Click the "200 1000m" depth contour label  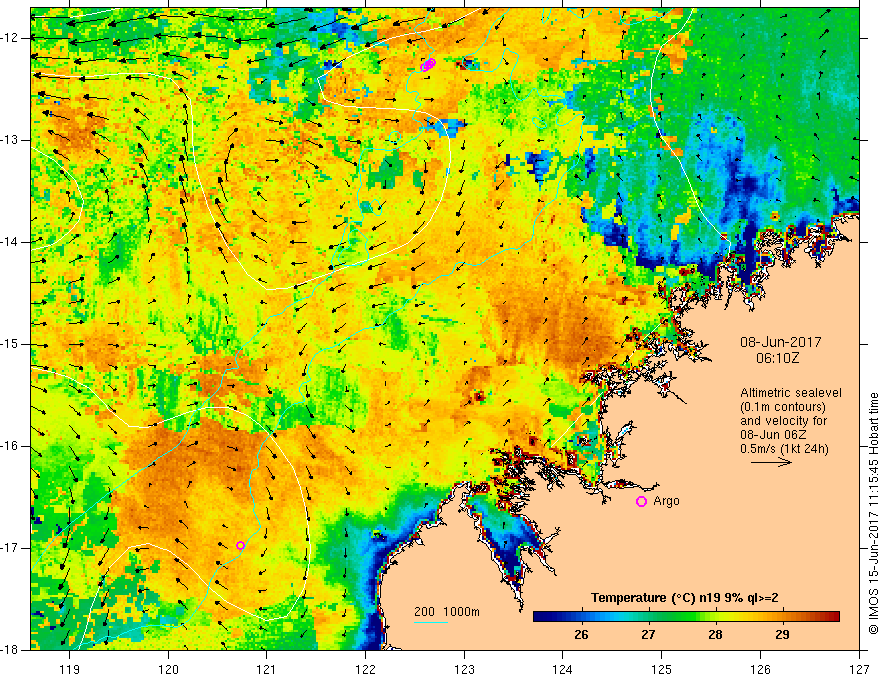(447, 612)
